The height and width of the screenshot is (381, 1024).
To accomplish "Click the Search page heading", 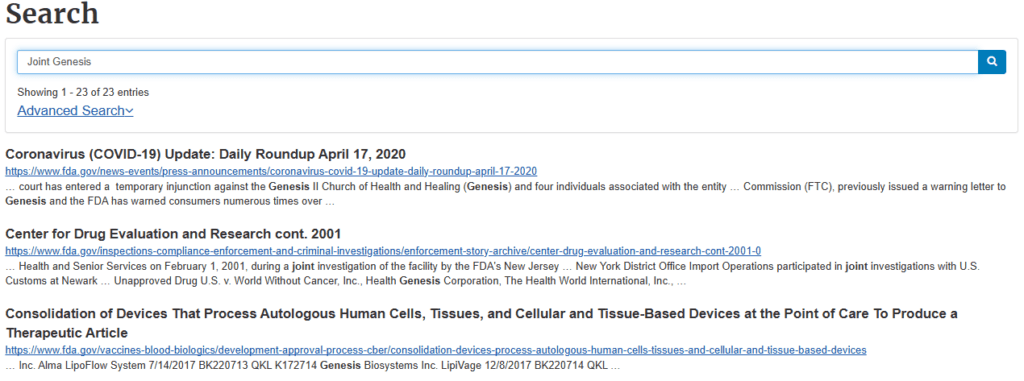I will click(x=52, y=13).
